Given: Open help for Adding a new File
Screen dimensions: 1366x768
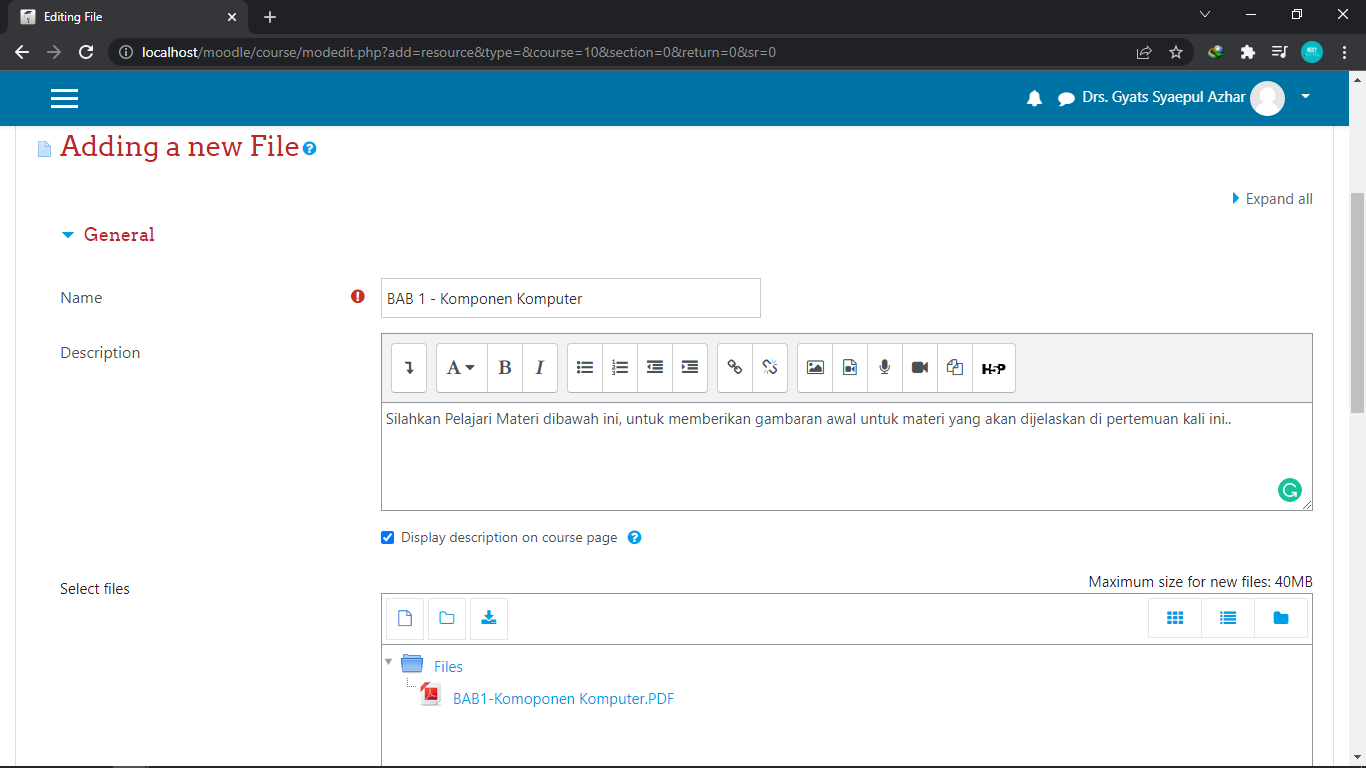Looking at the screenshot, I should coord(310,149).
